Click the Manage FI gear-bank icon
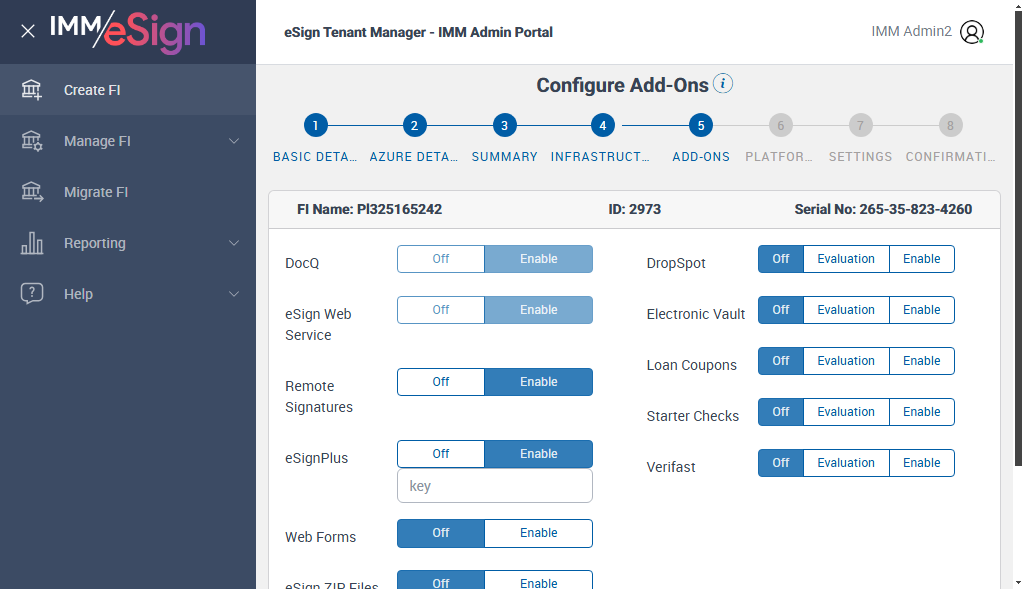Image resolution: width=1024 pixels, height=589 pixels. pos(31,140)
